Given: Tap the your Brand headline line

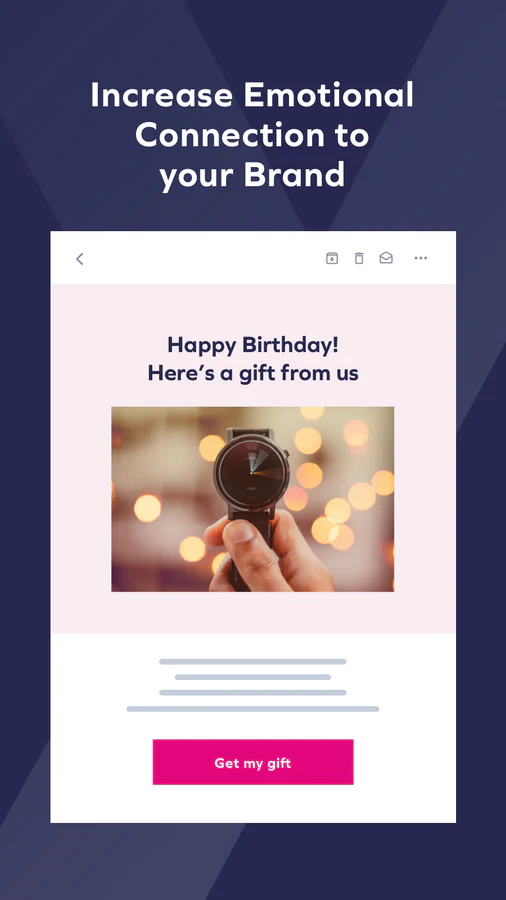Looking at the screenshot, I should pyautogui.click(x=252, y=175).
